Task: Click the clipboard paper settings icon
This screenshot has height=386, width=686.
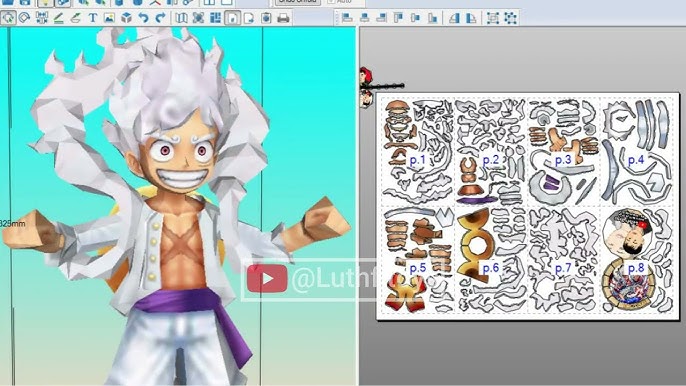Action: click(266, 18)
